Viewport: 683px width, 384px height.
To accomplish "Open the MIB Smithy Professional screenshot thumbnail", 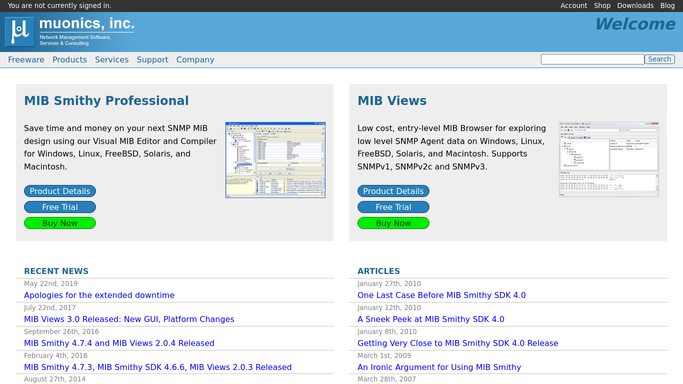I will pos(275,160).
